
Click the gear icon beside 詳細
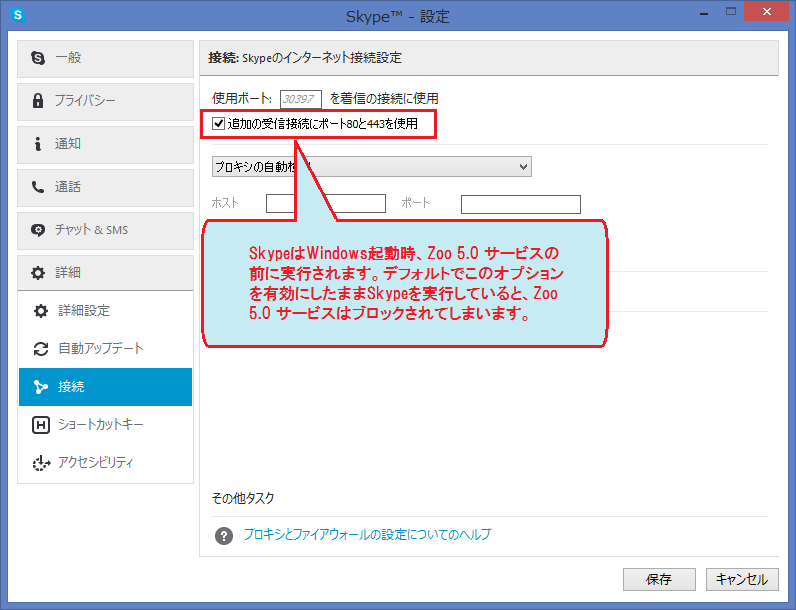[x=38, y=273]
